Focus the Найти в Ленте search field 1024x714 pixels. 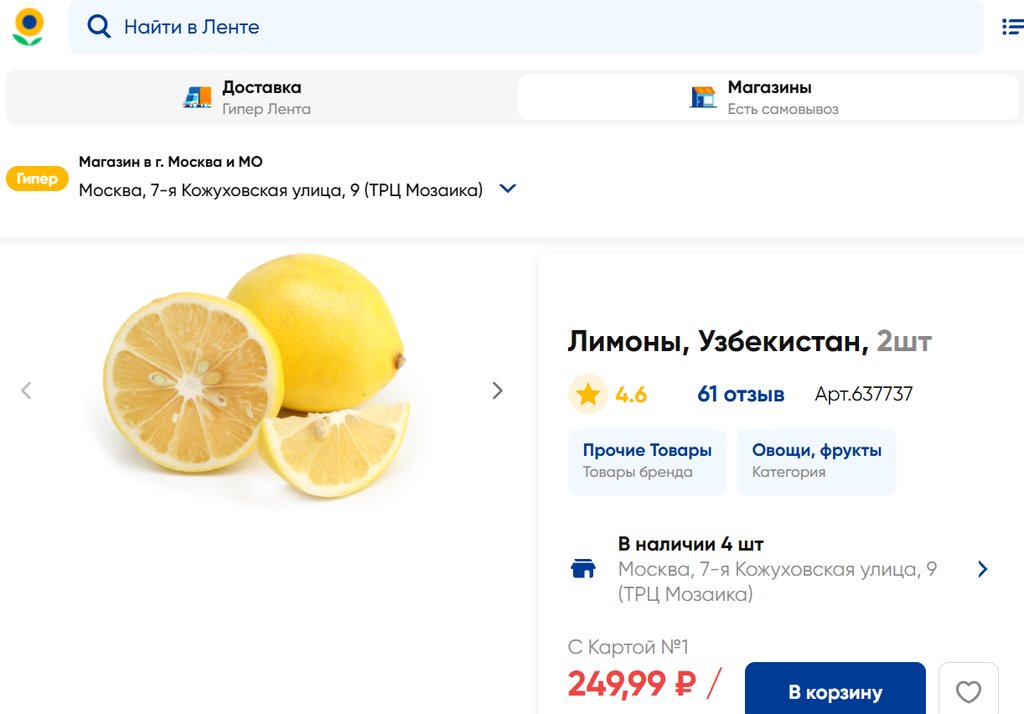click(x=540, y=27)
